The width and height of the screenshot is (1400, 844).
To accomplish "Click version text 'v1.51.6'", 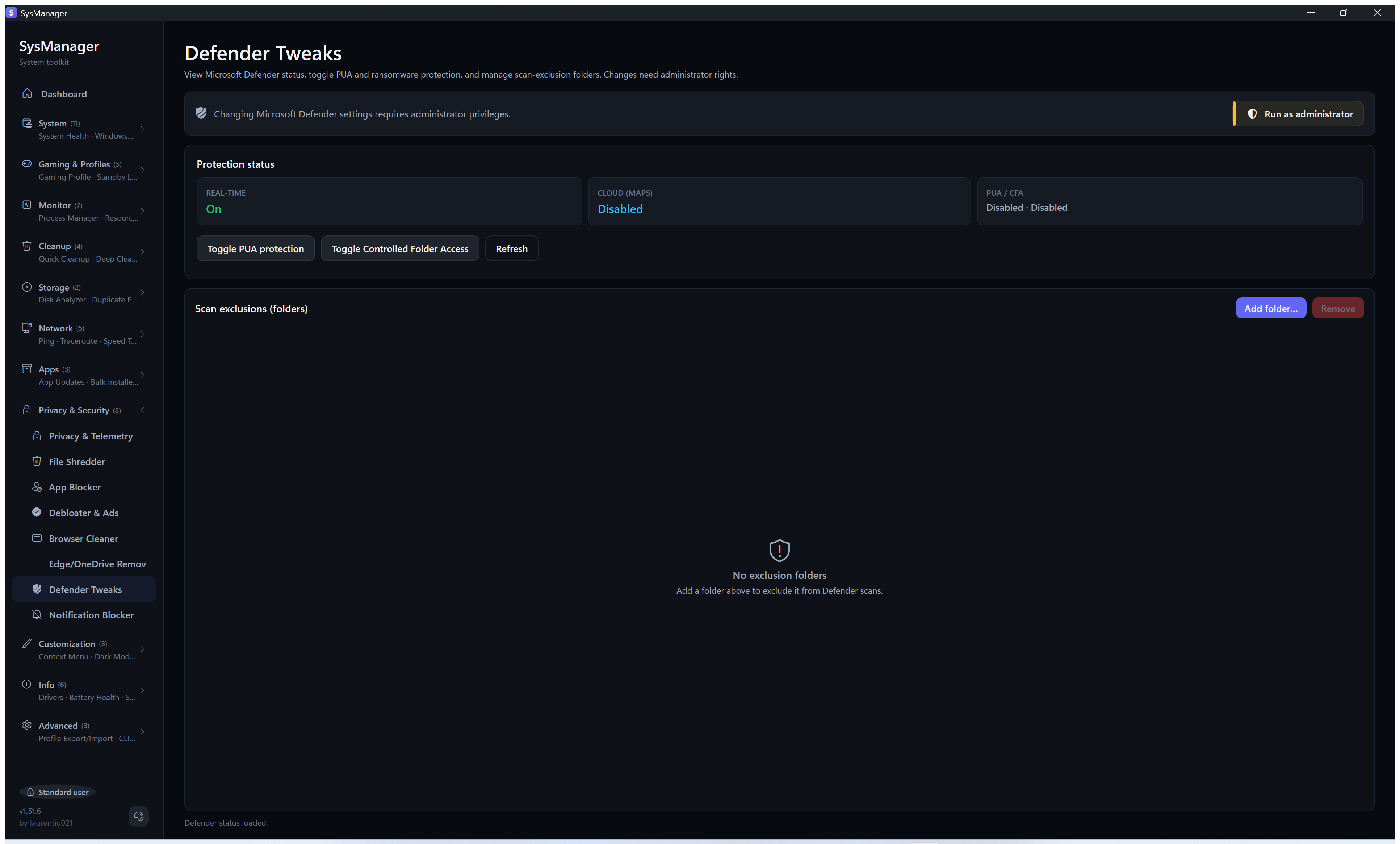I will (x=30, y=810).
